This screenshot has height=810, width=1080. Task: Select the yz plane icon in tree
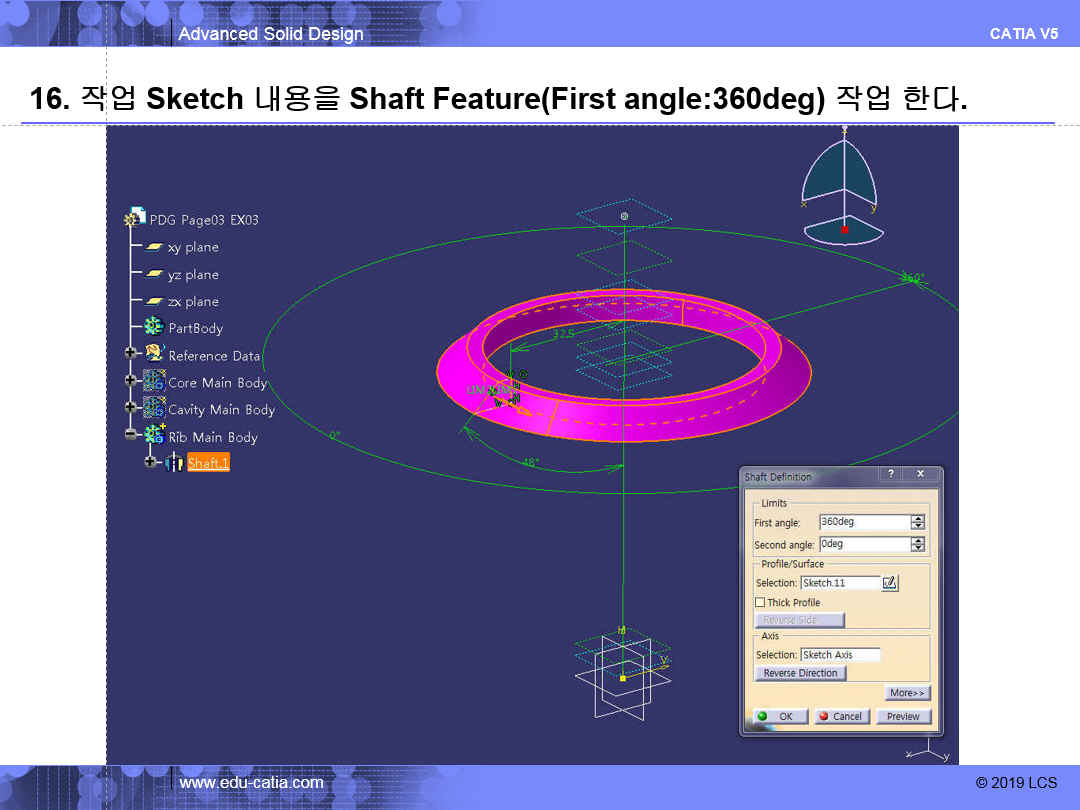pyautogui.click(x=154, y=274)
